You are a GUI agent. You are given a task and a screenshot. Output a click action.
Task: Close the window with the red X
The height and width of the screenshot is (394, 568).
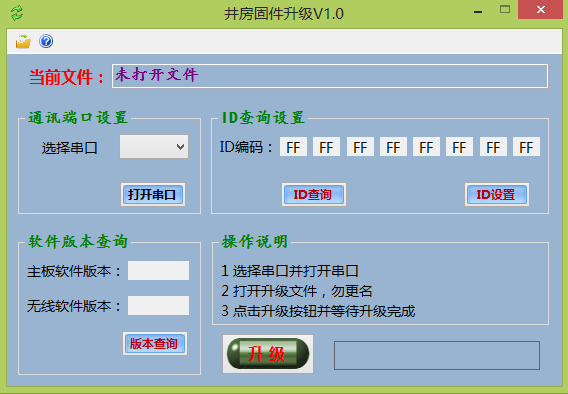541,10
